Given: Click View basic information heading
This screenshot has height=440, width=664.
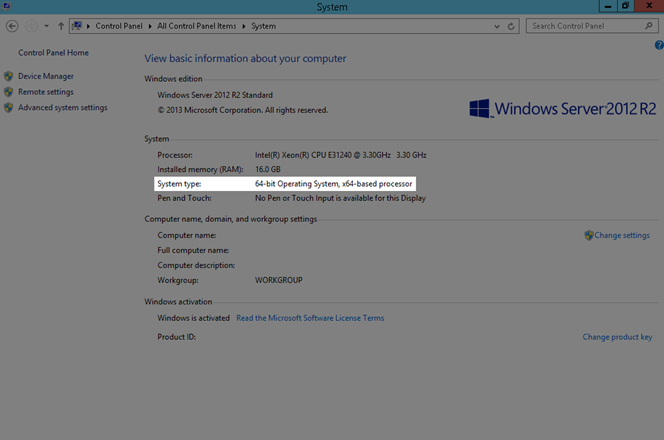Looking at the screenshot, I should 245,58.
